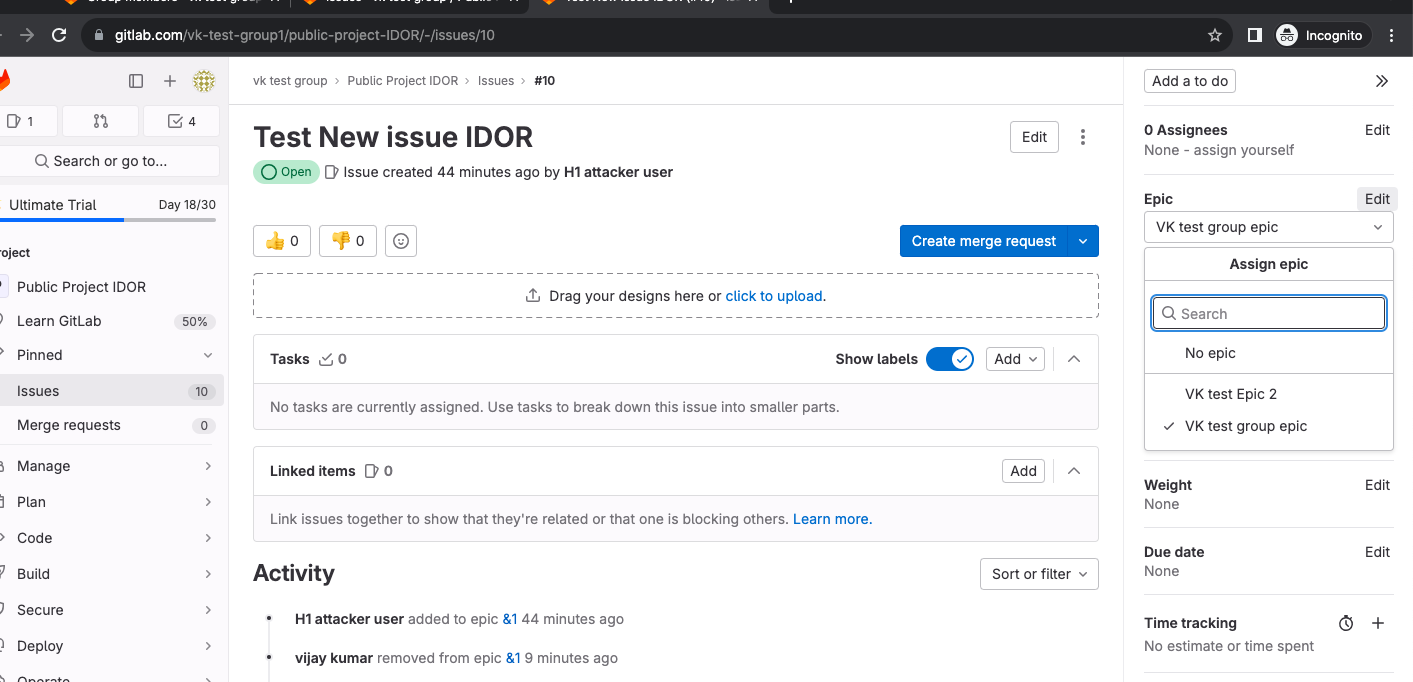Reload the page with browser refresh icon
This screenshot has height=682, width=1413.
coord(59,35)
